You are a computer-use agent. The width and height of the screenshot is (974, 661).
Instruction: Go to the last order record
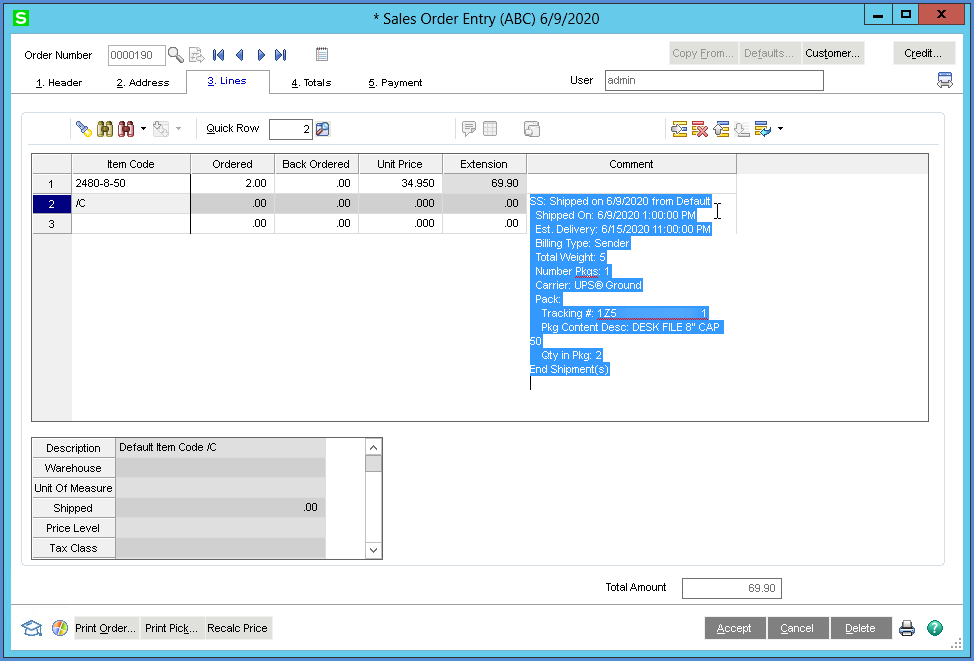pos(281,55)
